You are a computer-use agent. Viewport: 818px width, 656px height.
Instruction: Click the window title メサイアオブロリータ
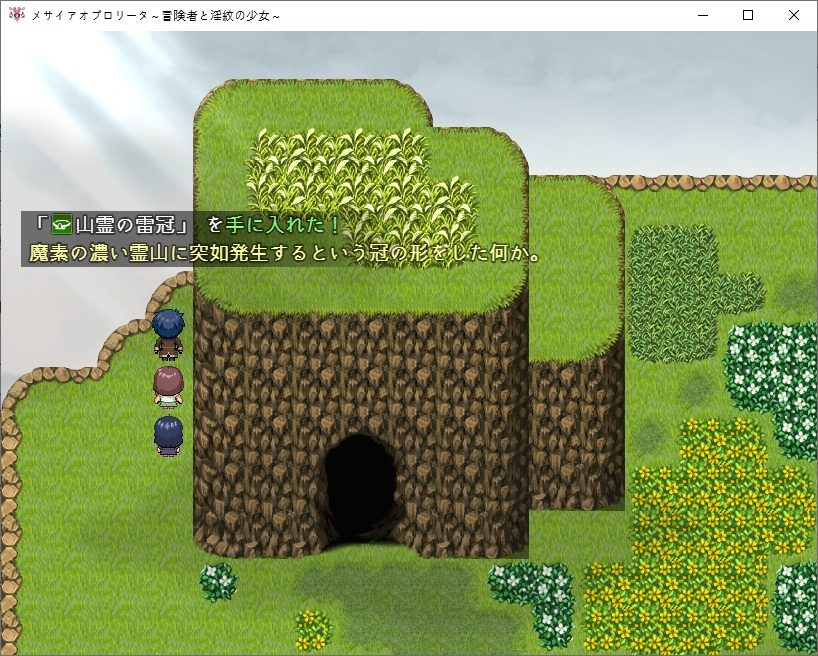(155, 16)
